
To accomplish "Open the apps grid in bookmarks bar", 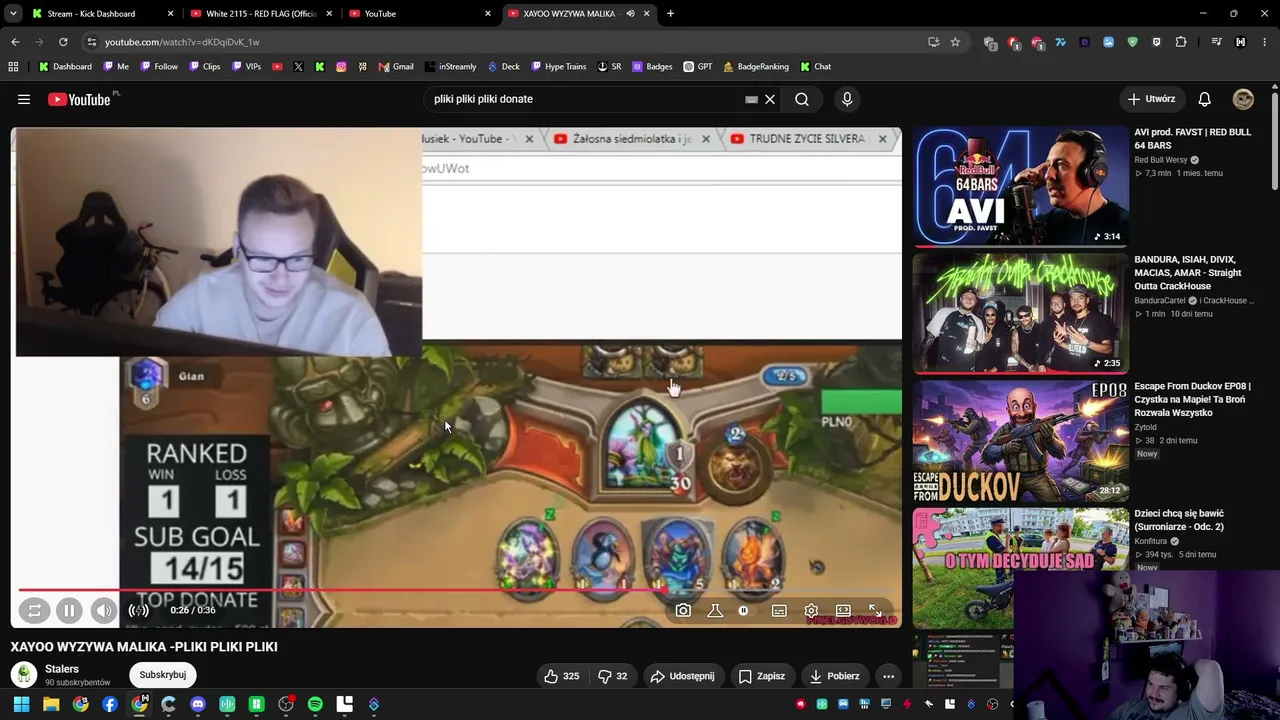I will point(13,67).
